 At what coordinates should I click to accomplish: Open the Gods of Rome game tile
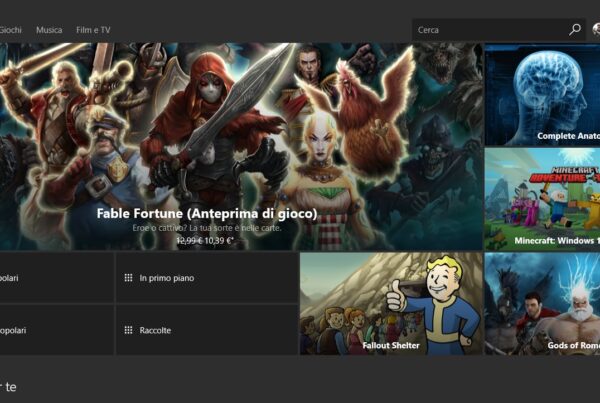[x=542, y=303]
